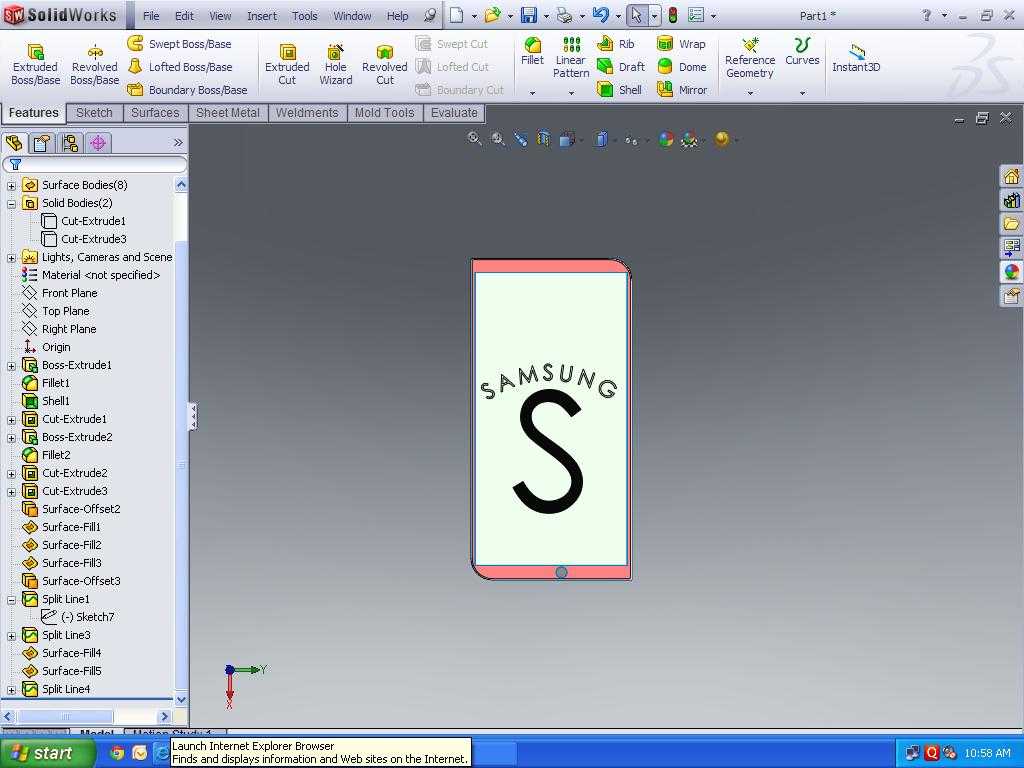
Task: Click Edit Appearance color sphere icon
Action: coord(665,138)
